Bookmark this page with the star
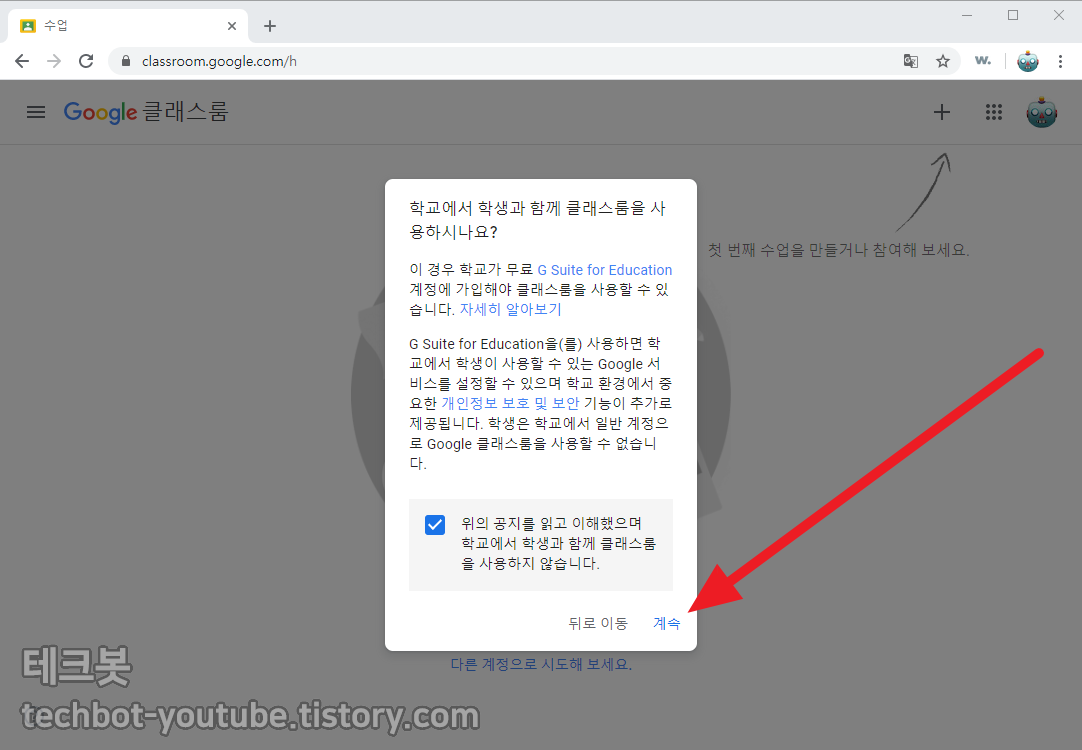Viewport: 1082px width, 750px height. click(x=943, y=61)
